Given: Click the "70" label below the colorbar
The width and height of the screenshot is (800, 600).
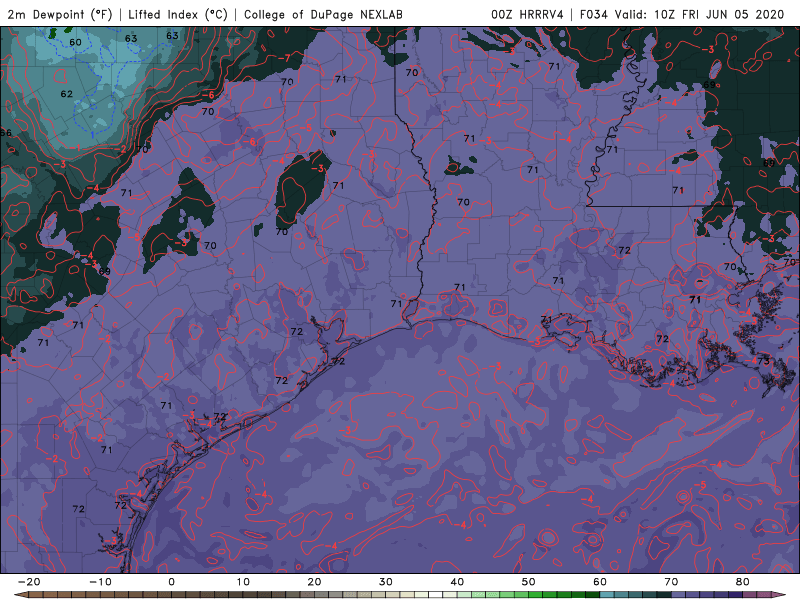Looking at the screenshot, I should (671, 582).
